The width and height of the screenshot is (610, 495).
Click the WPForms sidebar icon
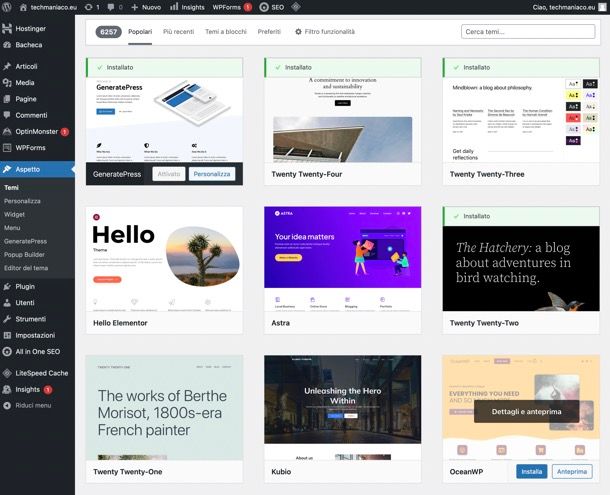[7, 148]
